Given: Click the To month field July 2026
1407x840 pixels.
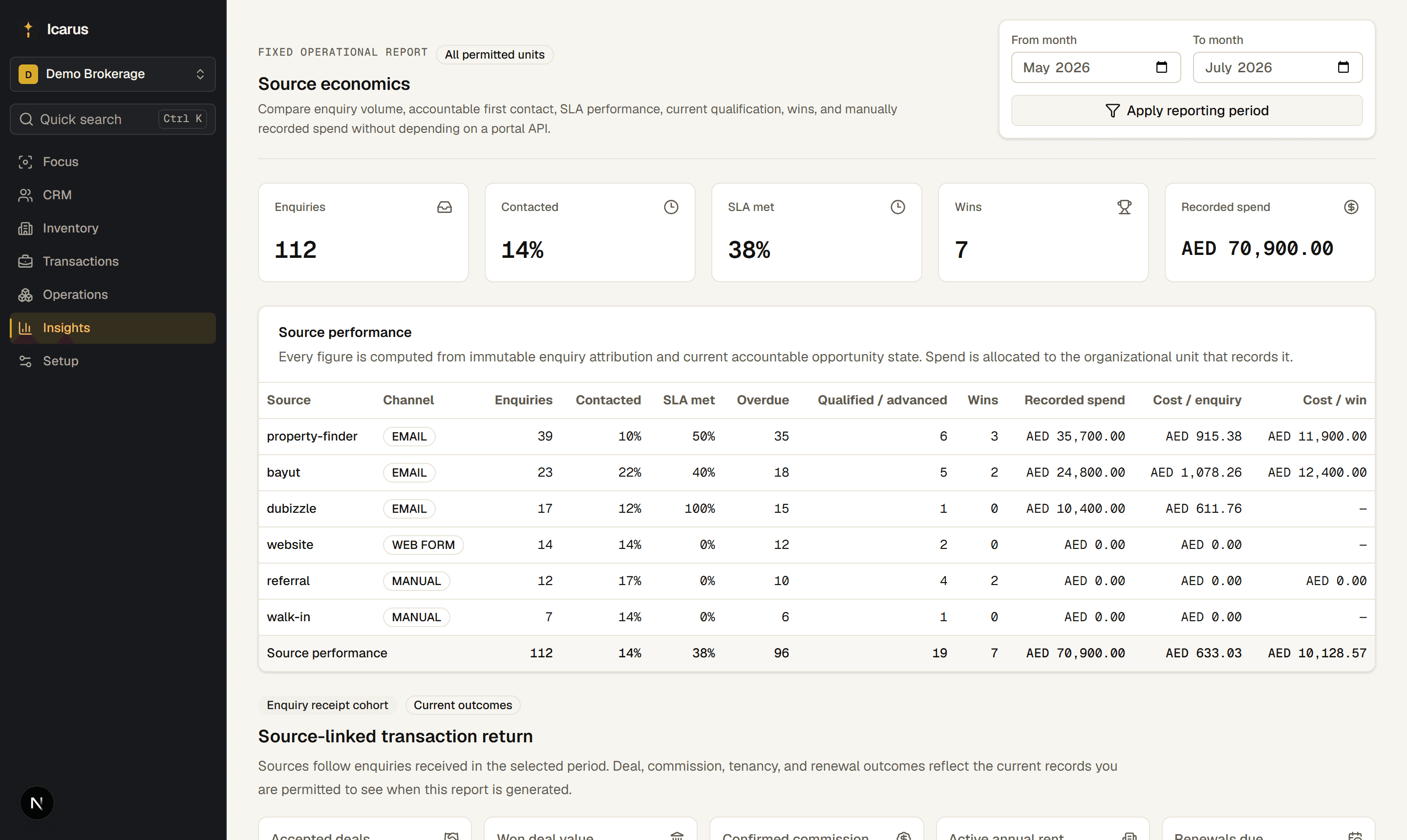Looking at the screenshot, I should [1278, 67].
